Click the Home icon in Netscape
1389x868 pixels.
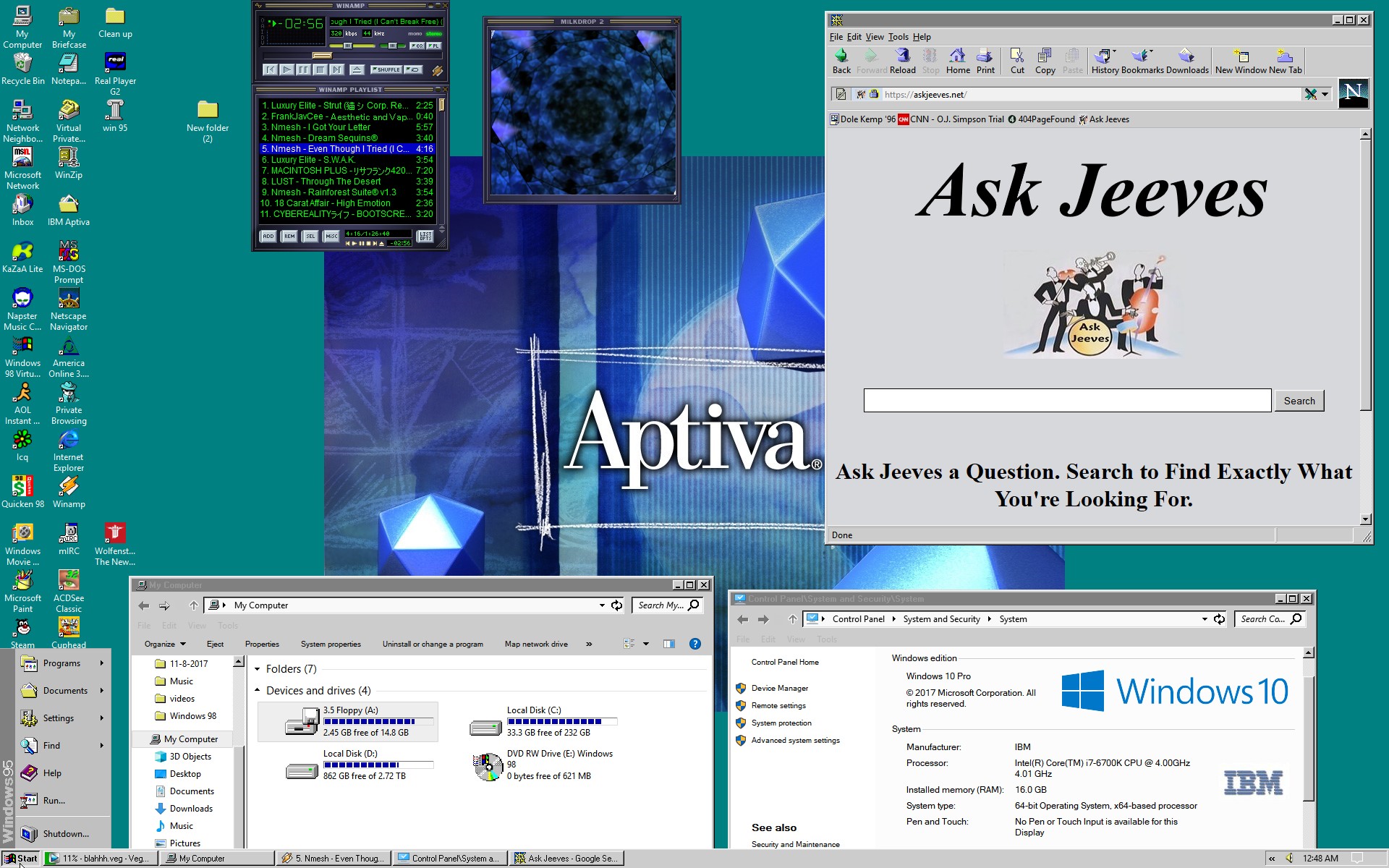tap(957, 61)
